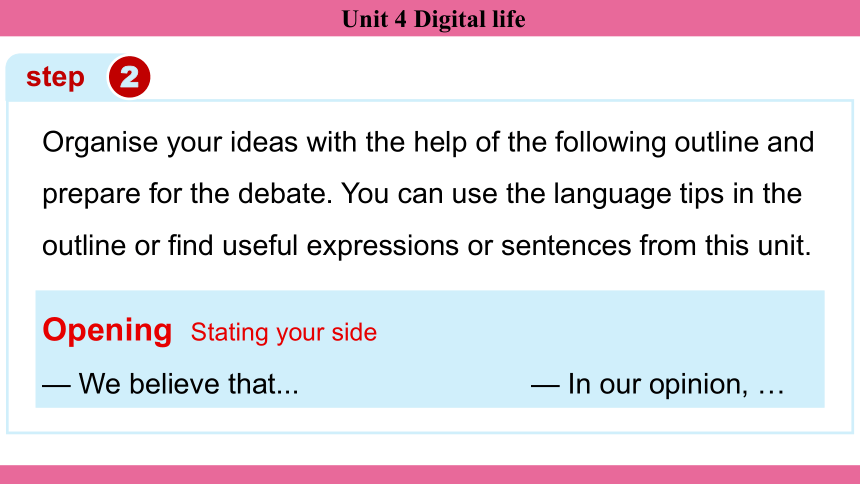Click the "Unit 4 Digital life" title
This screenshot has height=484, width=860.
tap(433, 19)
